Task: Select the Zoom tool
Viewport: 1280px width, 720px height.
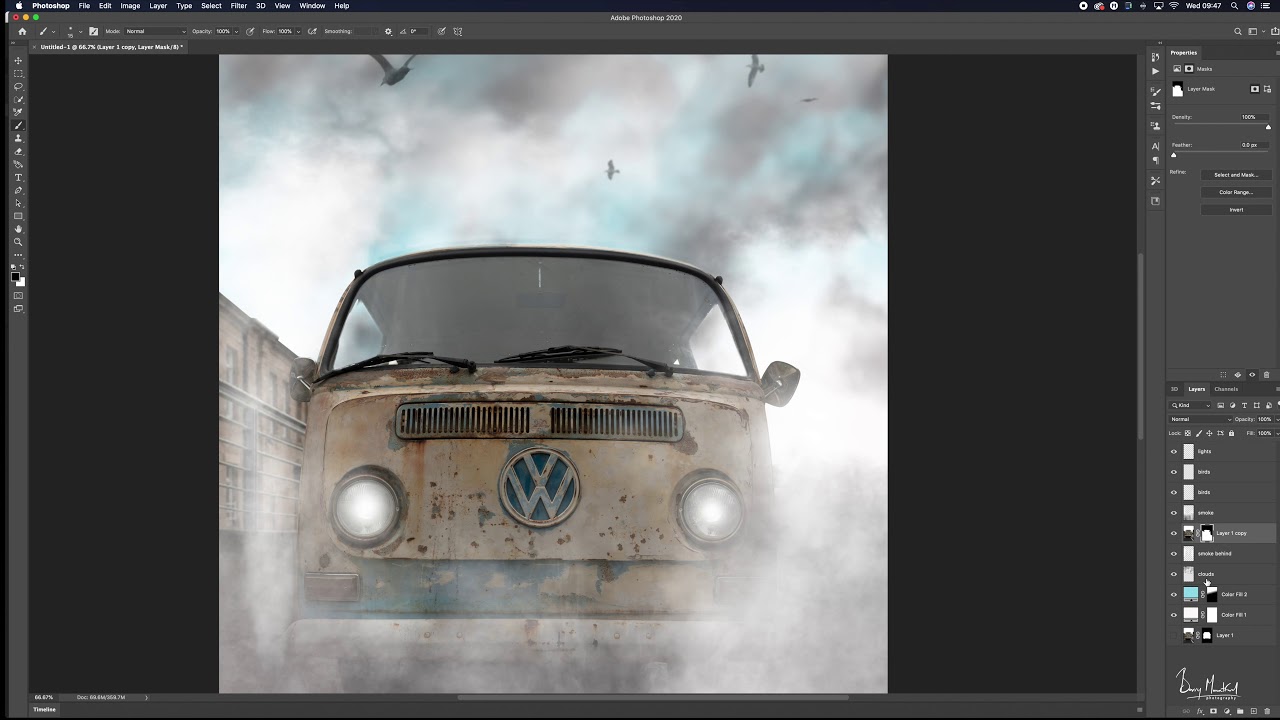Action: click(x=18, y=242)
